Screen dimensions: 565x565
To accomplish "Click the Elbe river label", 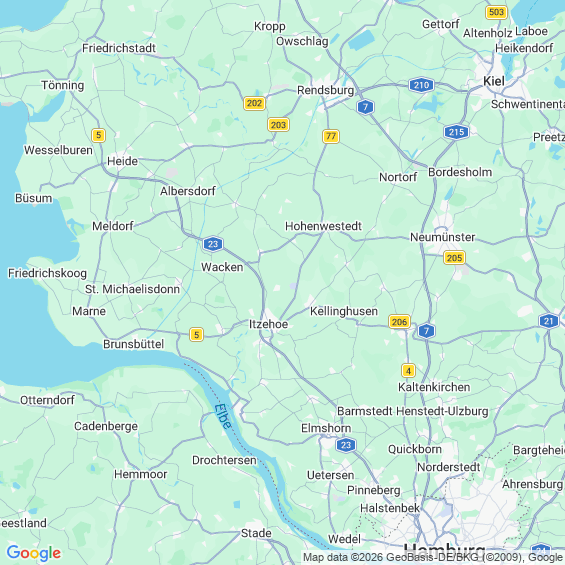I will 223,417.
